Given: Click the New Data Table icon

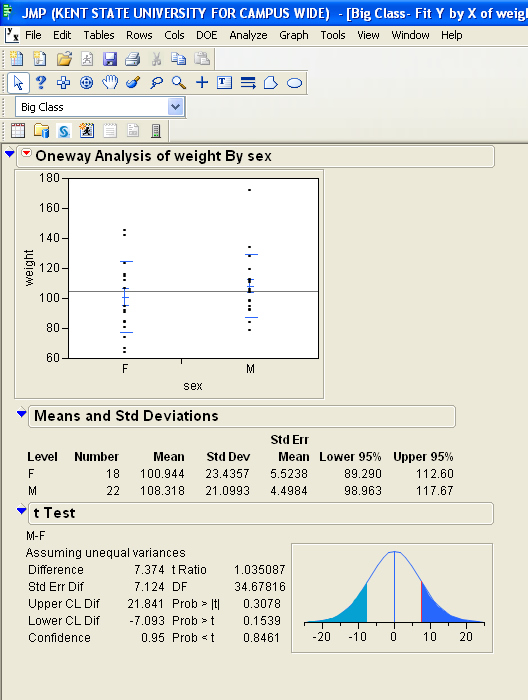Looking at the screenshot, I should coord(17,58).
